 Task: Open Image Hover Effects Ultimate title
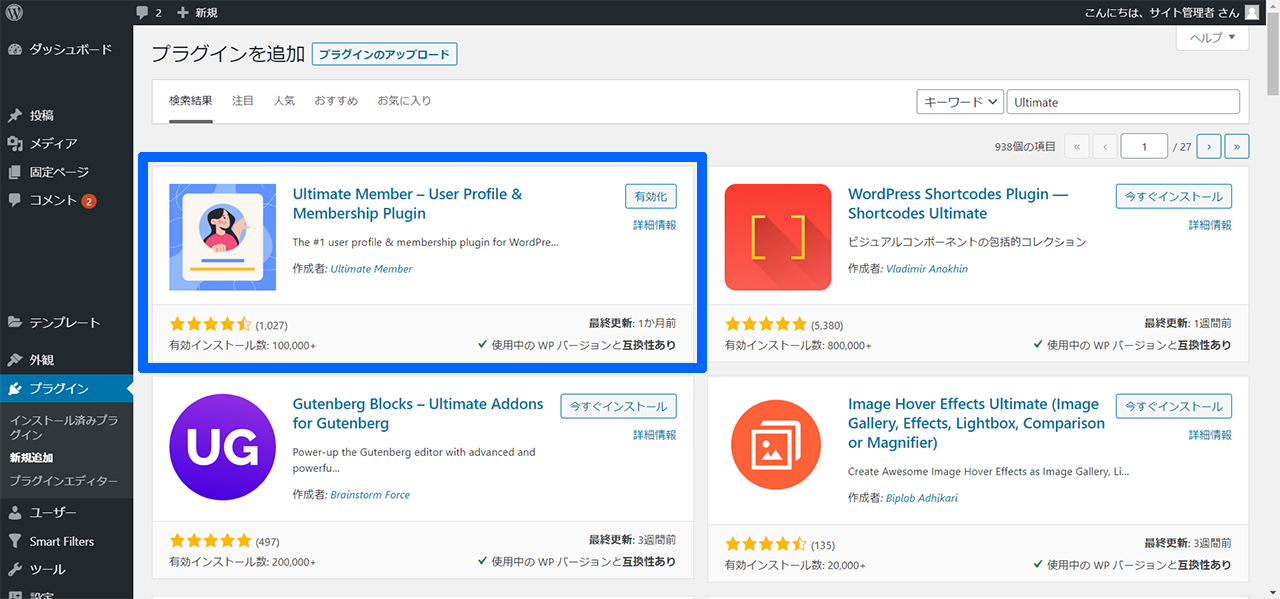(x=977, y=423)
